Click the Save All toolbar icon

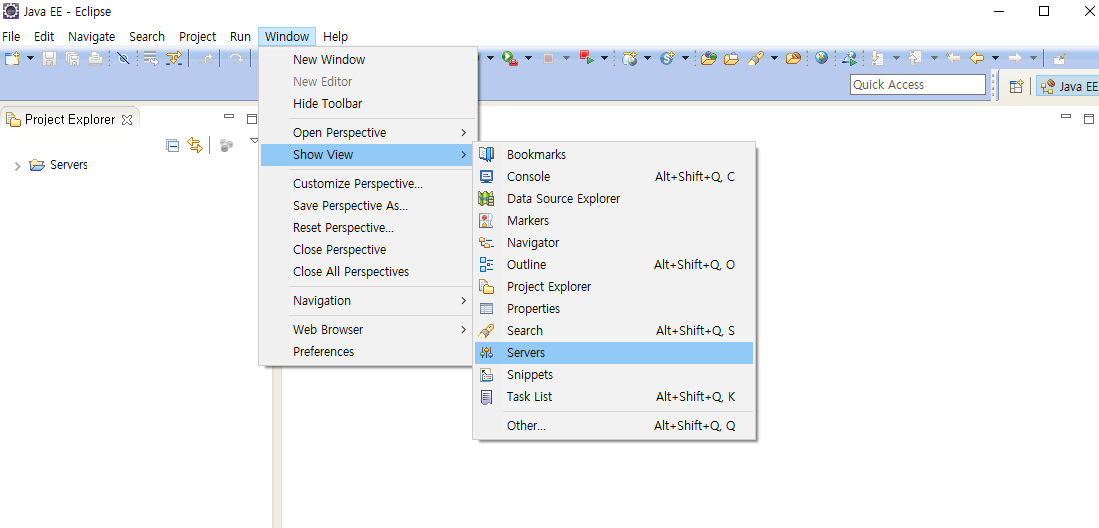tap(72, 59)
